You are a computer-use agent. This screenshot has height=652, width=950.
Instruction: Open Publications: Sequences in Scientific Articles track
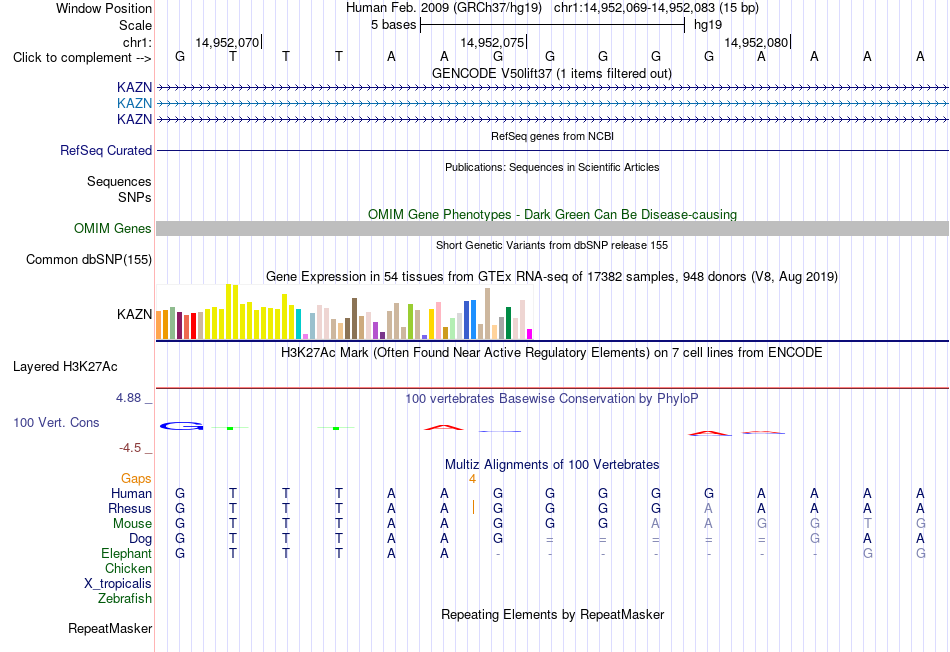(552, 167)
